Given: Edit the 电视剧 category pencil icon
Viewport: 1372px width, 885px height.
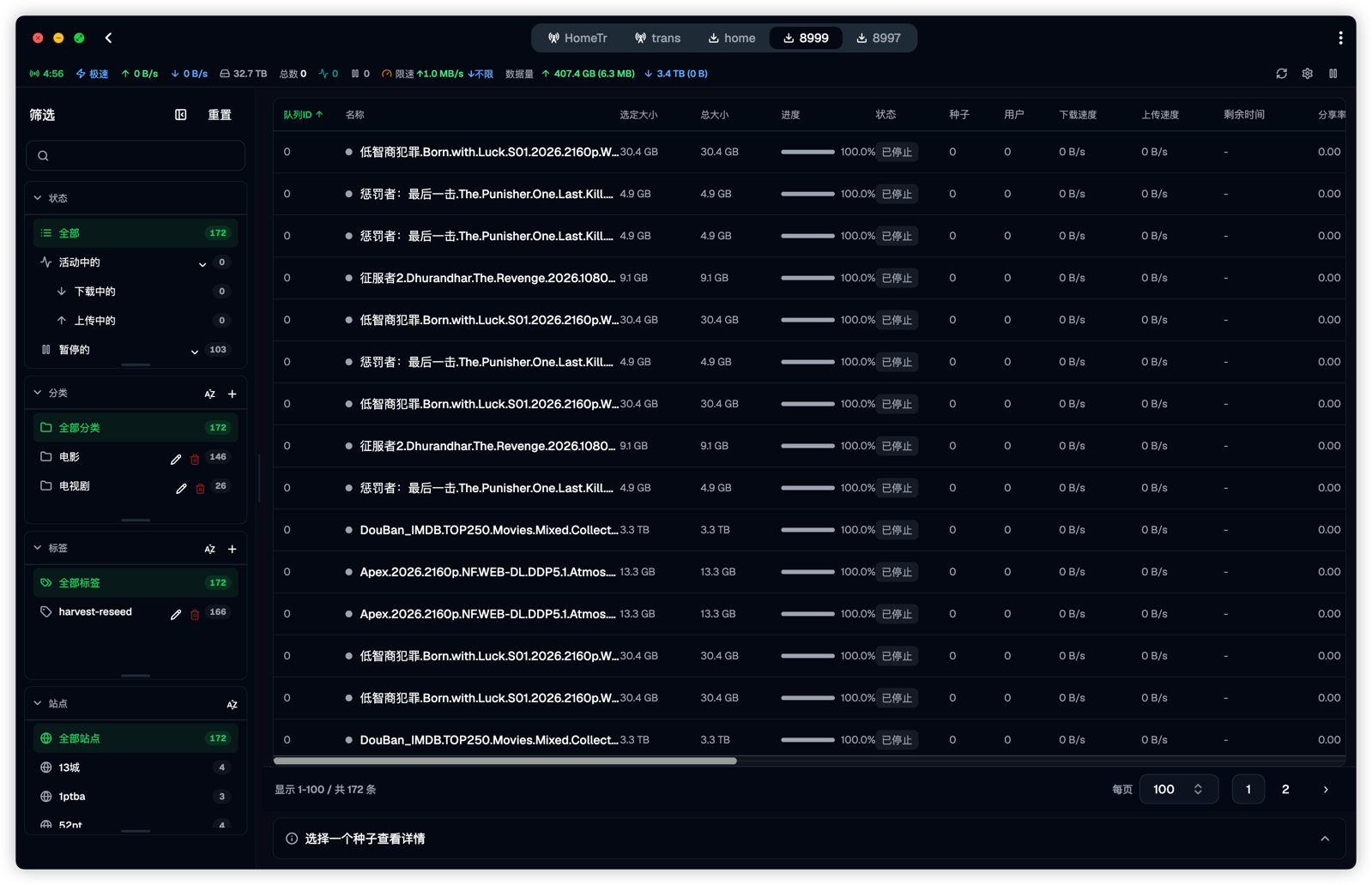Looking at the screenshot, I should (181, 488).
